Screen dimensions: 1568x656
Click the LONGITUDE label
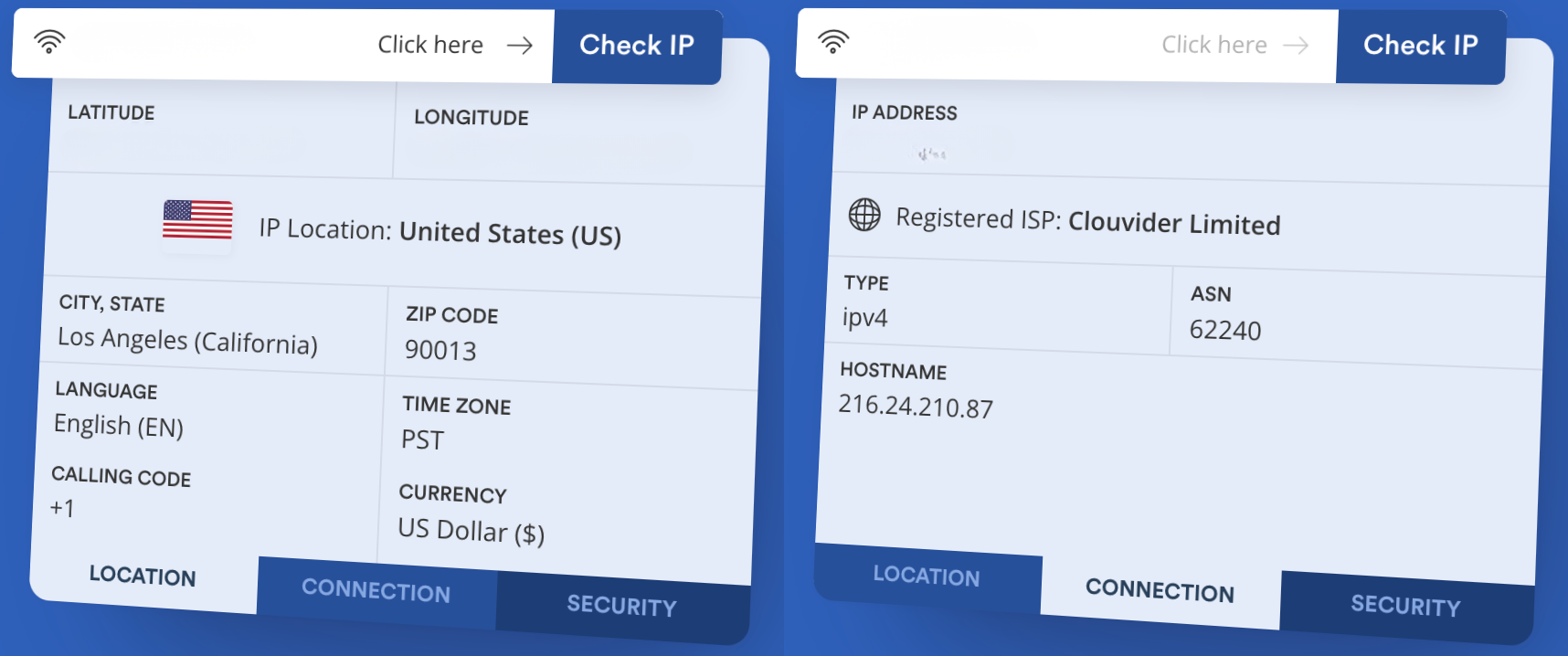click(x=471, y=117)
